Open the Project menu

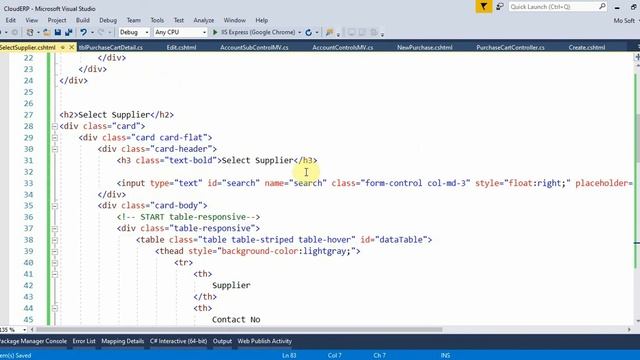point(57,20)
